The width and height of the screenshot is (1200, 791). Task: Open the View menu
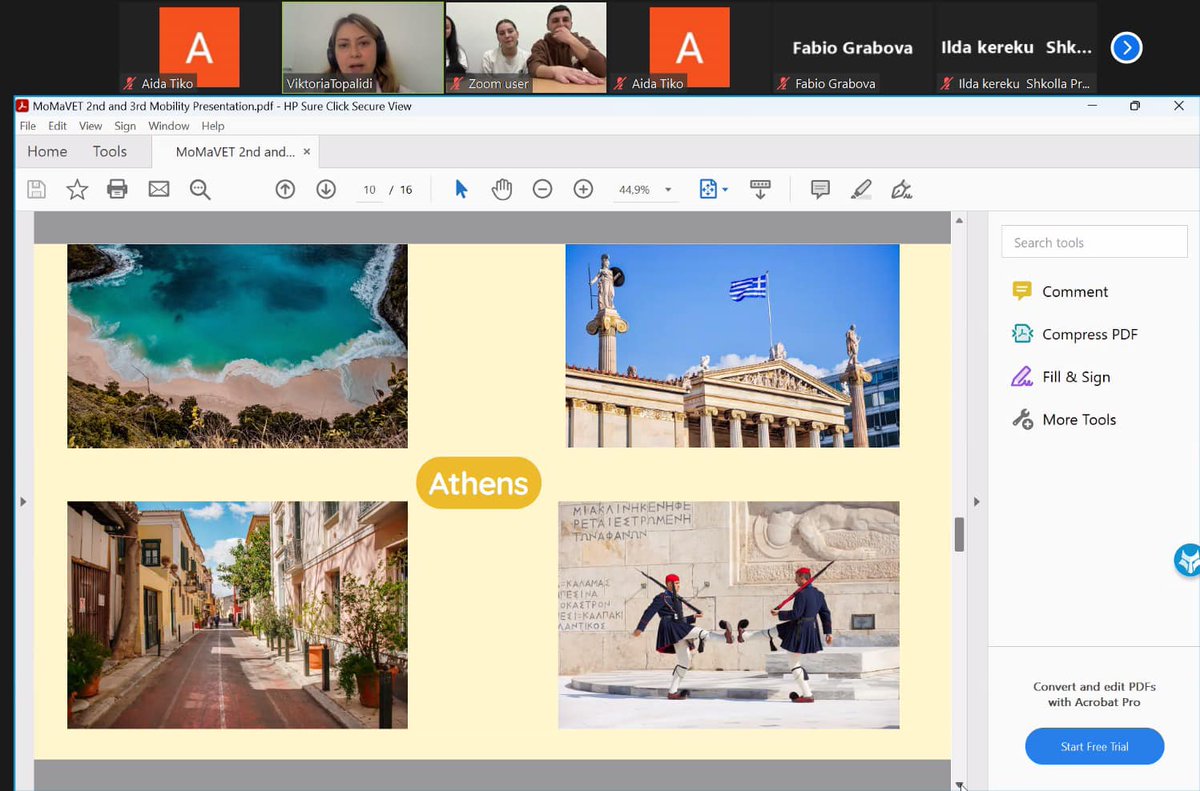tap(91, 126)
